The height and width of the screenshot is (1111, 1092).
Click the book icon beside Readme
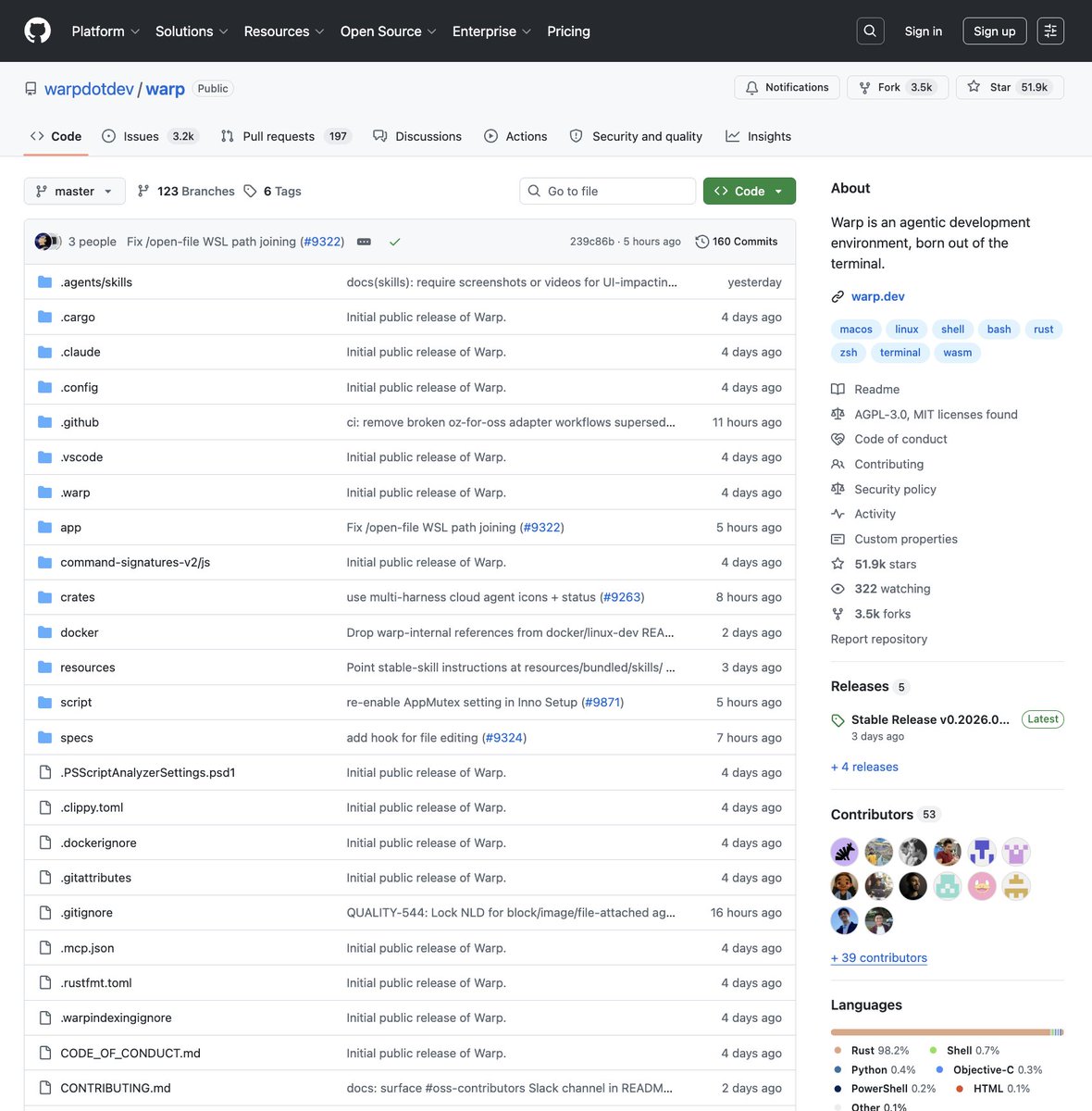(x=838, y=389)
